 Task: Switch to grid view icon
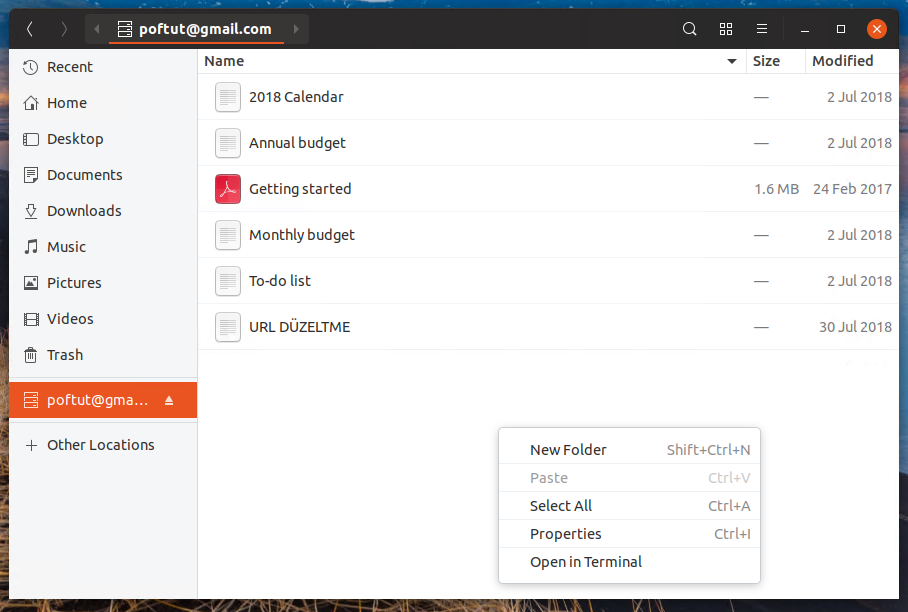coord(726,29)
